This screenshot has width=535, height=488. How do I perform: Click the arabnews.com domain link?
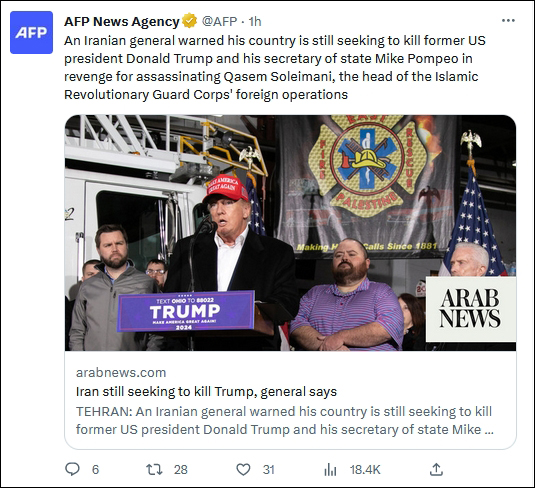point(121,372)
